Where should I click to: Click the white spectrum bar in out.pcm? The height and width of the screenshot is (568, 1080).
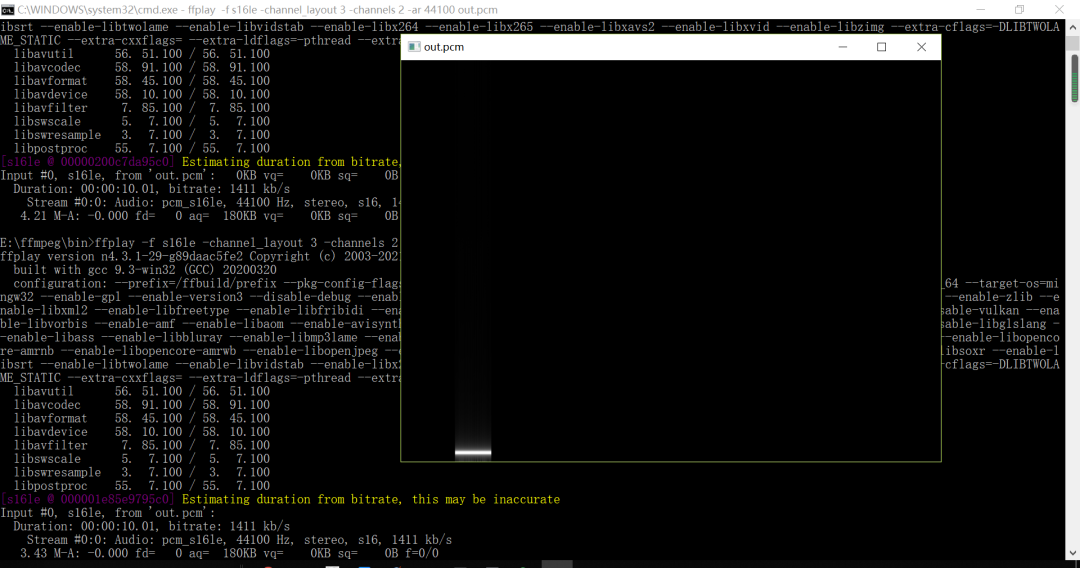pos(473,453)
